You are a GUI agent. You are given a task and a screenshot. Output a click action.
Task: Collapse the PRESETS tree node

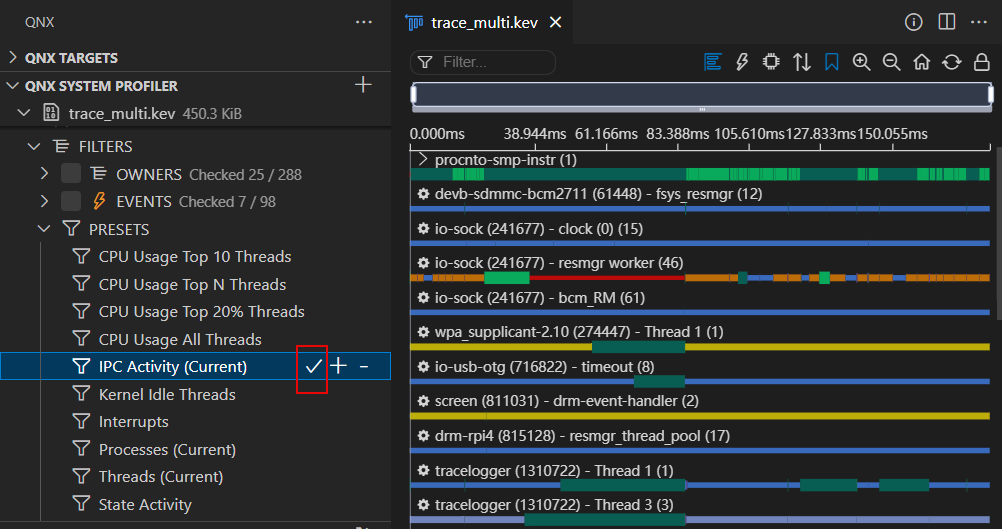pyautogui.click(x=43, y=229)
